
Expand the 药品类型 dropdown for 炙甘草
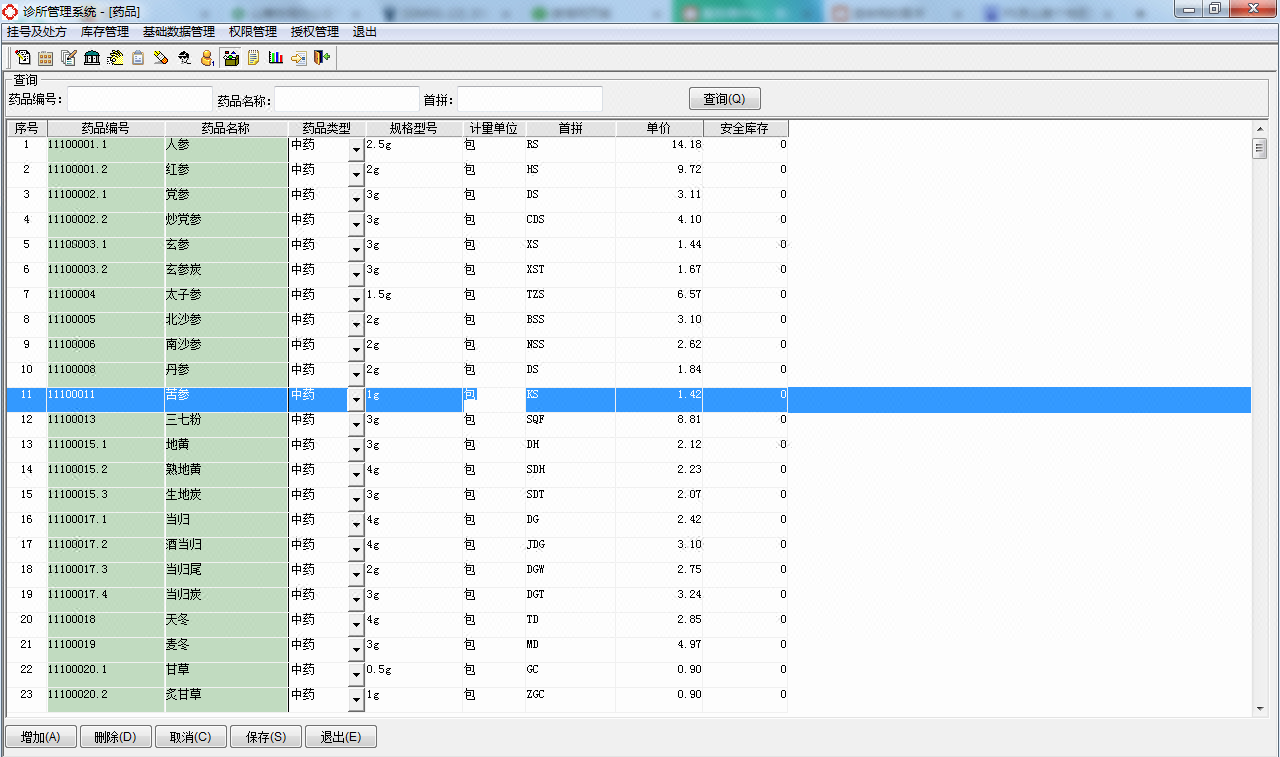click(x=355, y=699)
